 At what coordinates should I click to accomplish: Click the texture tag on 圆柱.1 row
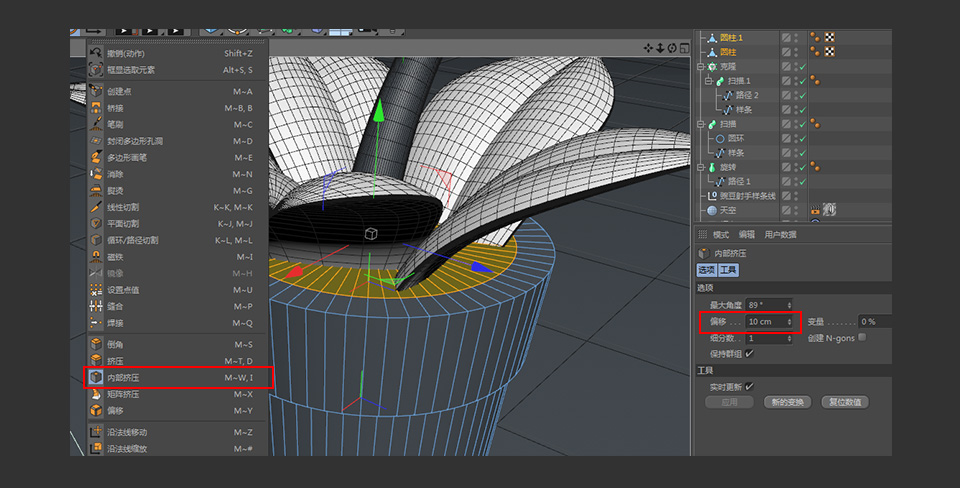click(x=830, y=37)
